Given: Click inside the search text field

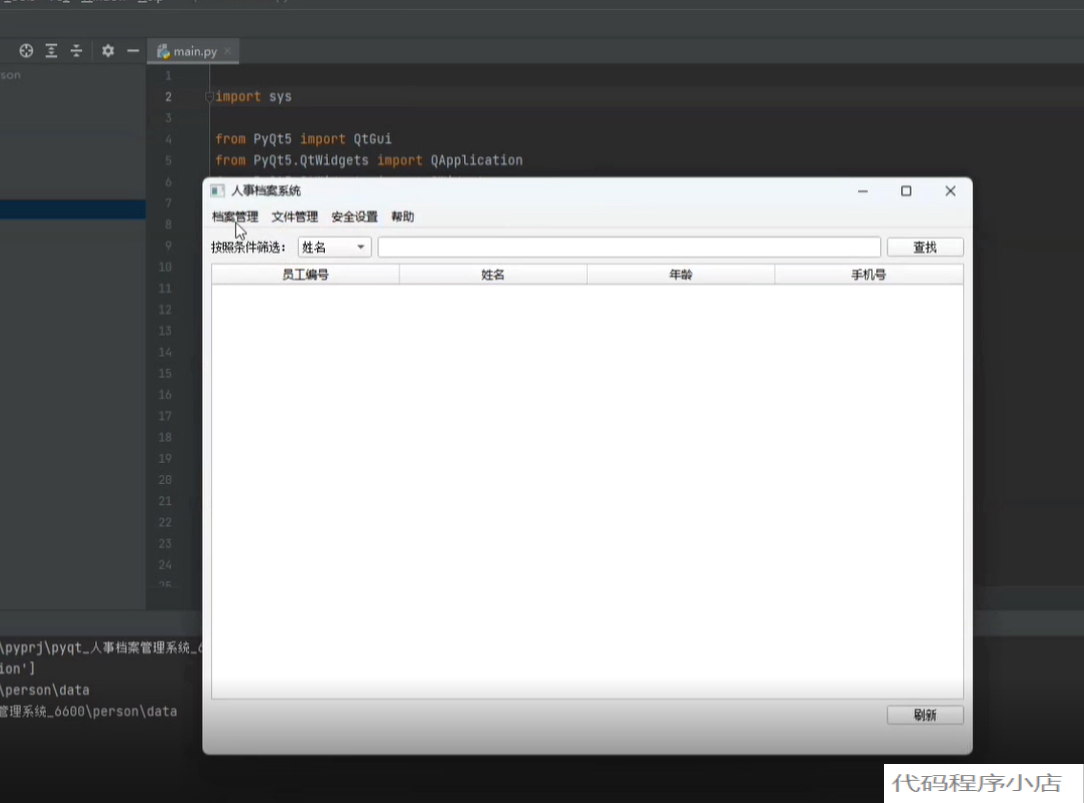Looking at the screenshot, I should click(x=630, y=246).
